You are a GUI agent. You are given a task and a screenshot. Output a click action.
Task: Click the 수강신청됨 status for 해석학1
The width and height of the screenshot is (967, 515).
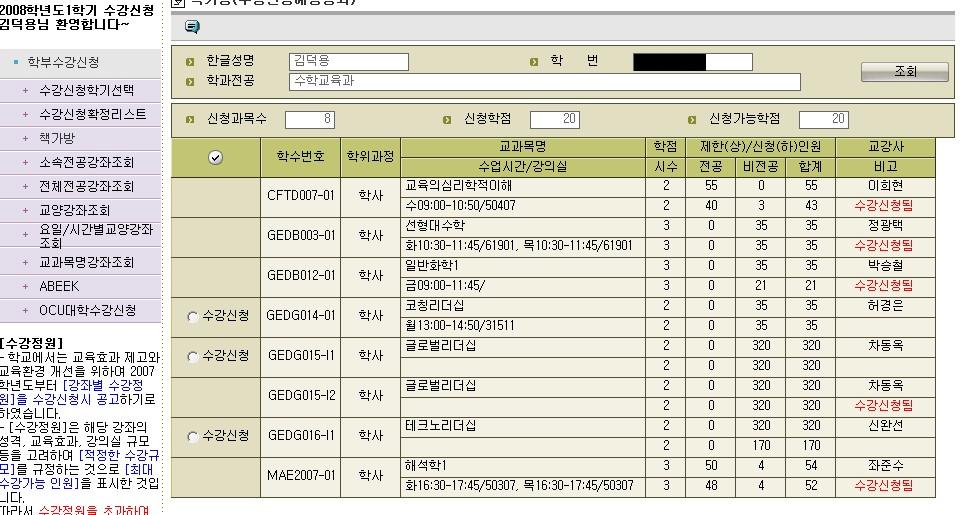click(884, 485)
